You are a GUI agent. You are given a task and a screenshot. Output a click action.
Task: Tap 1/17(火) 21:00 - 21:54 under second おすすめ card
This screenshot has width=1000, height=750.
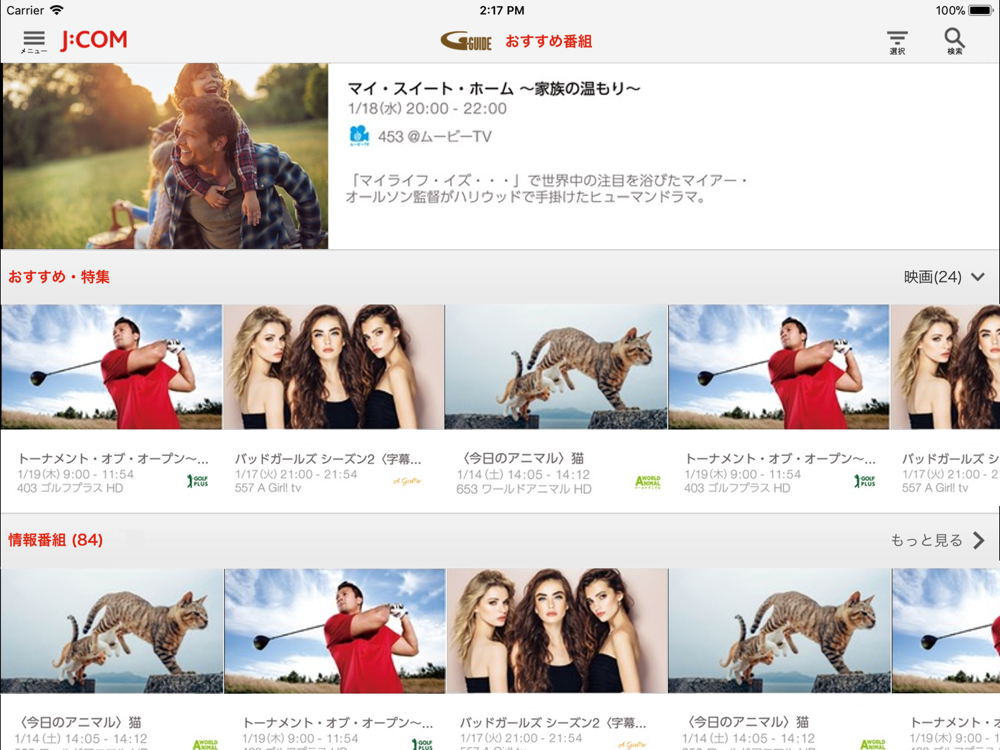pyautogui.click(x=296, y=474)
